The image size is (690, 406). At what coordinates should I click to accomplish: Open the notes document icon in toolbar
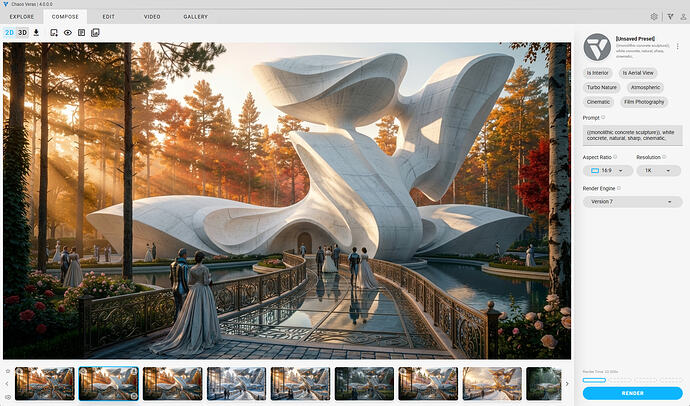point(81,32)
